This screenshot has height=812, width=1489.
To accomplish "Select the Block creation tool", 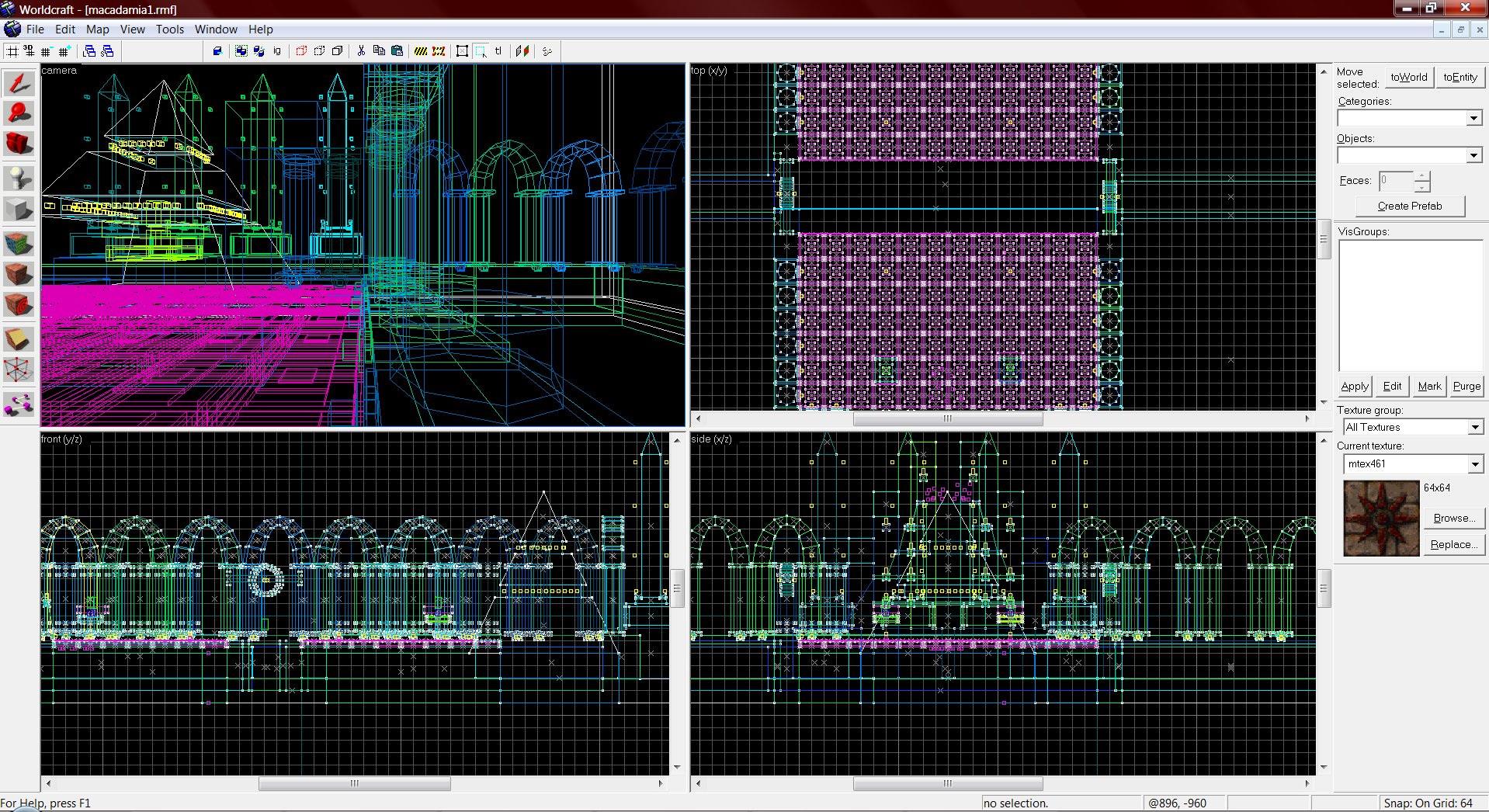I will point(19,210).
